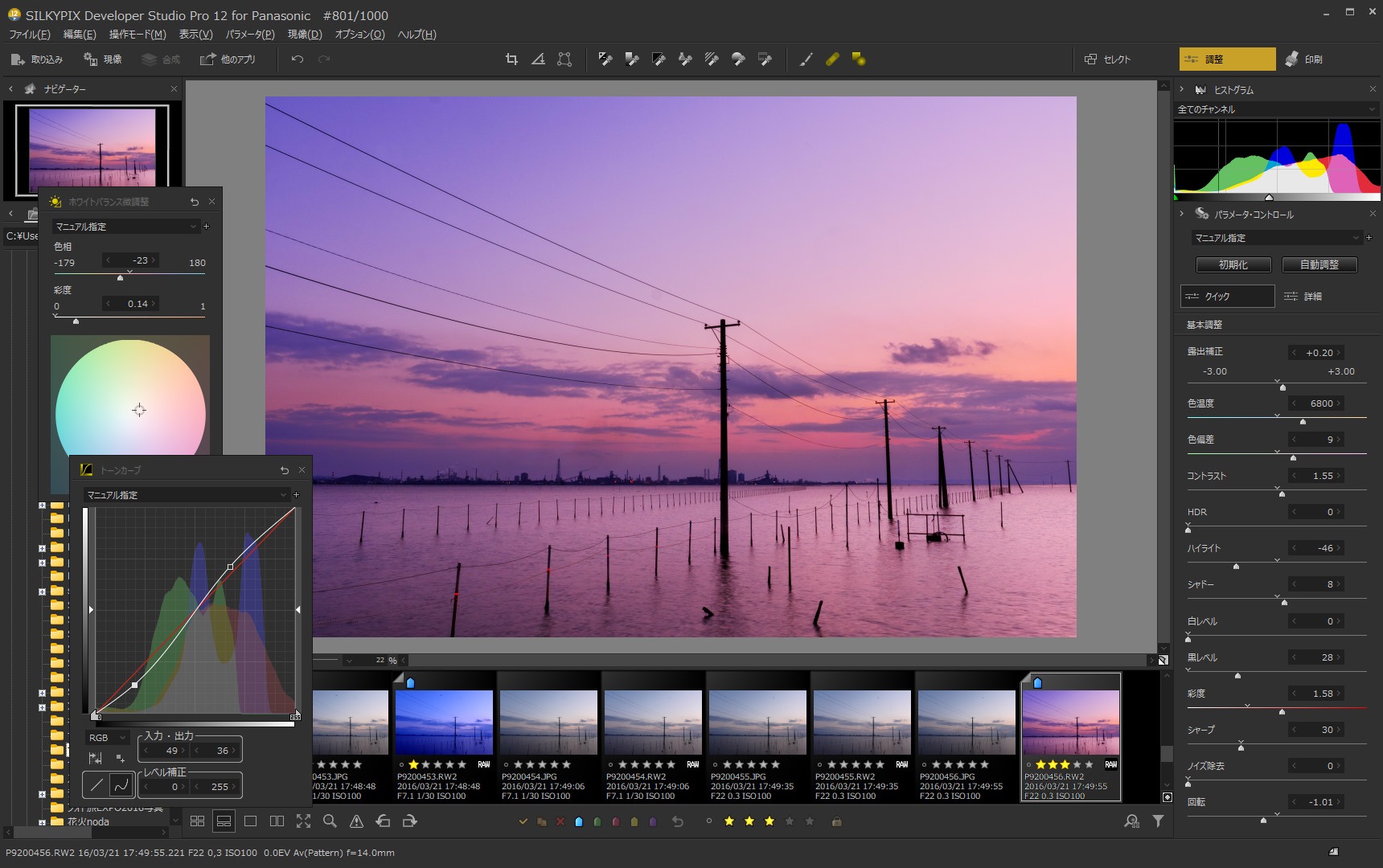Pick the exposure bias eyedropper tool
This screenshot has width=1383, height=868.
605,59
